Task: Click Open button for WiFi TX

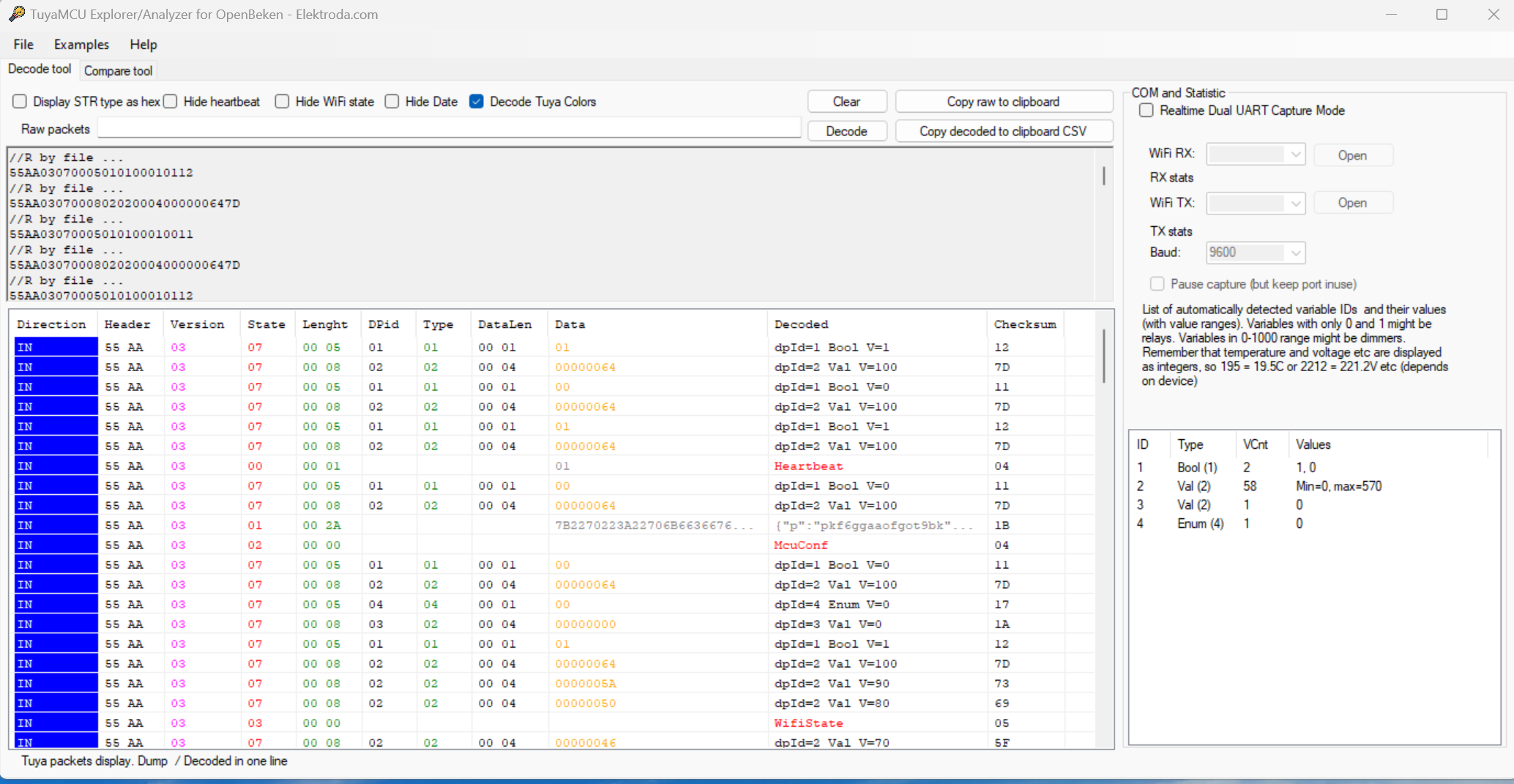Action: click(1352, 203)
